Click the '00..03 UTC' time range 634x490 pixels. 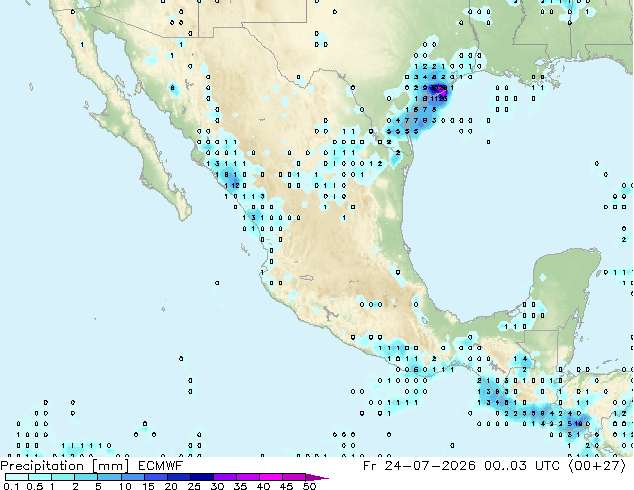[x=522, y=466]
